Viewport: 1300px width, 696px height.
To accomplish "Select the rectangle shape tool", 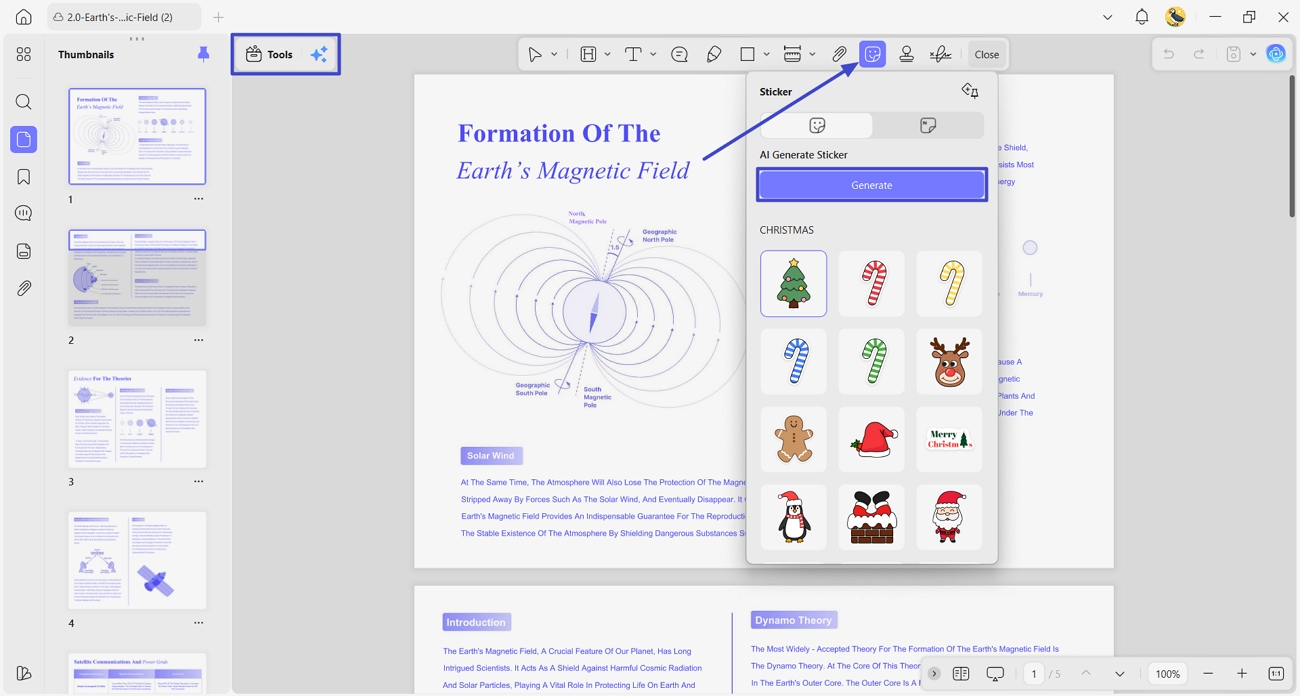I will 747,54.
